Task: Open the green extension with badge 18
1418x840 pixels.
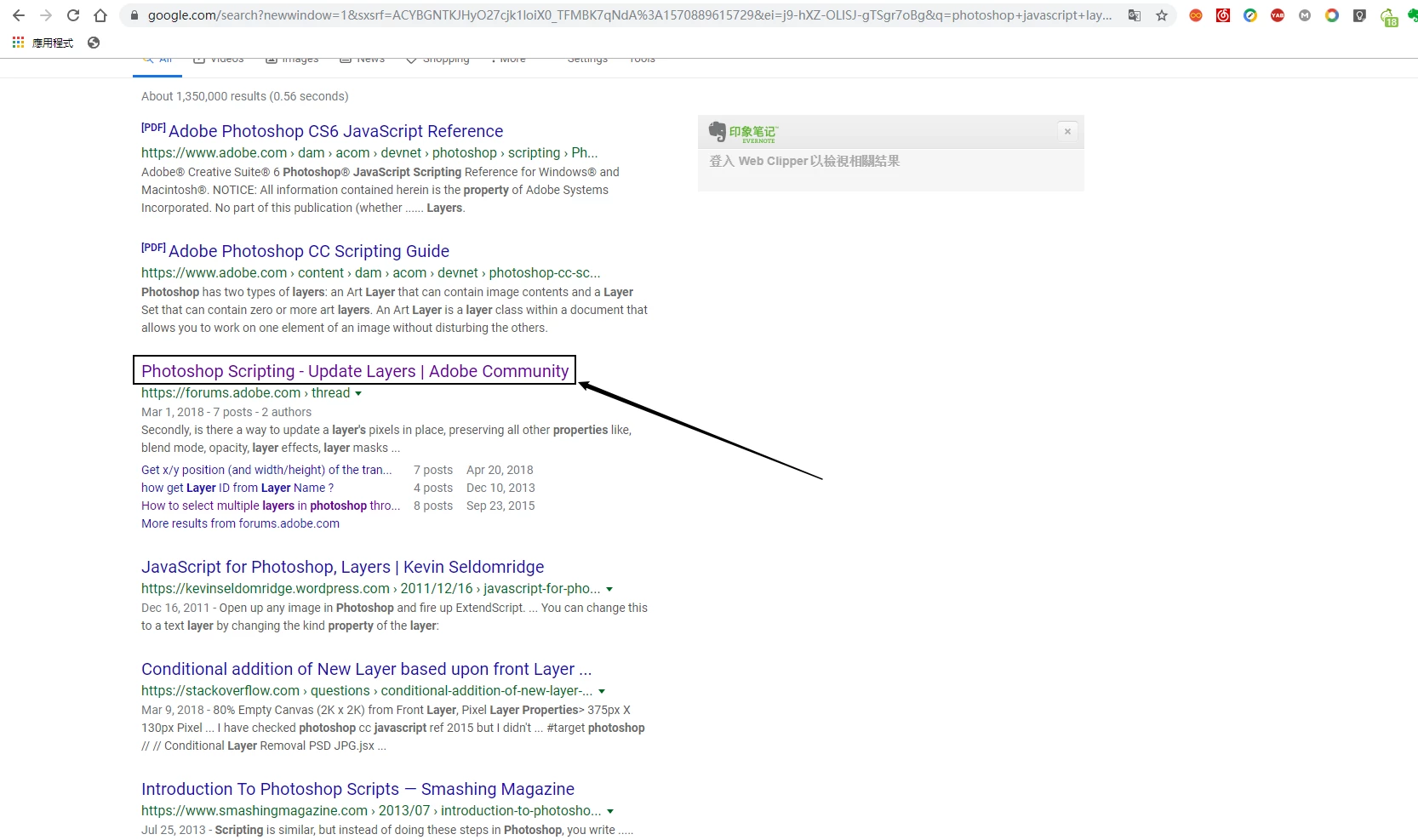Action: coord(1388,17)
